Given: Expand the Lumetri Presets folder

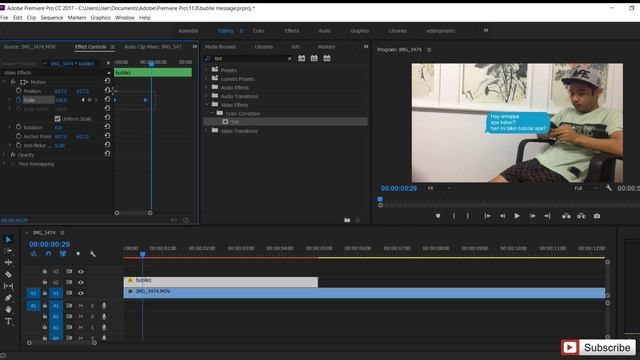Looking at the screenshot, I should (206, 78).
